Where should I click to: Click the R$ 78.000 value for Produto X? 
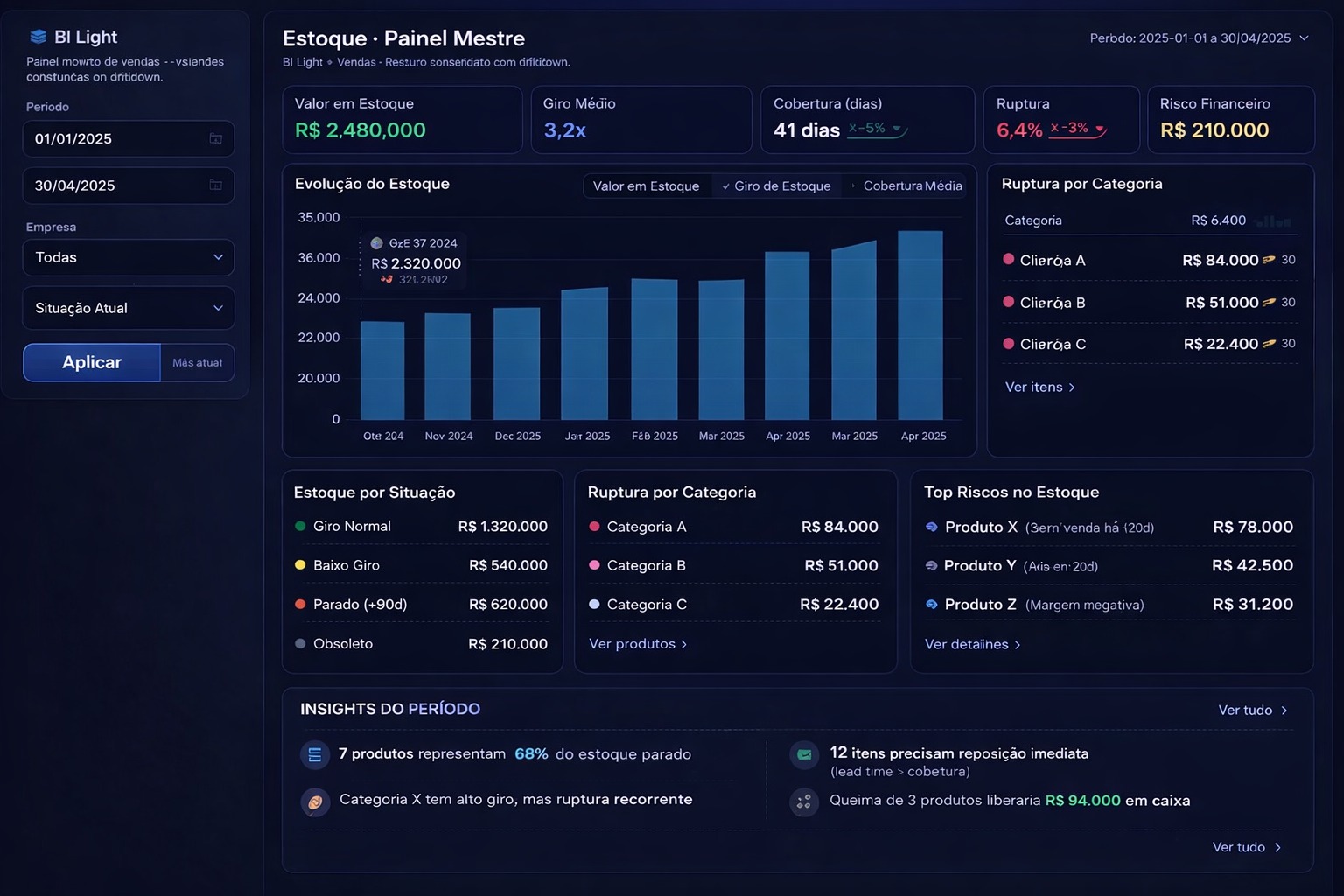1253,527
